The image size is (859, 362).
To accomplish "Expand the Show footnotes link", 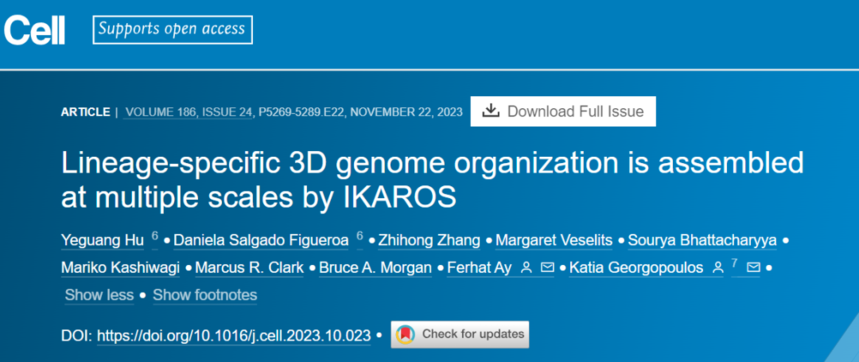I will click(x=205, y=295).
